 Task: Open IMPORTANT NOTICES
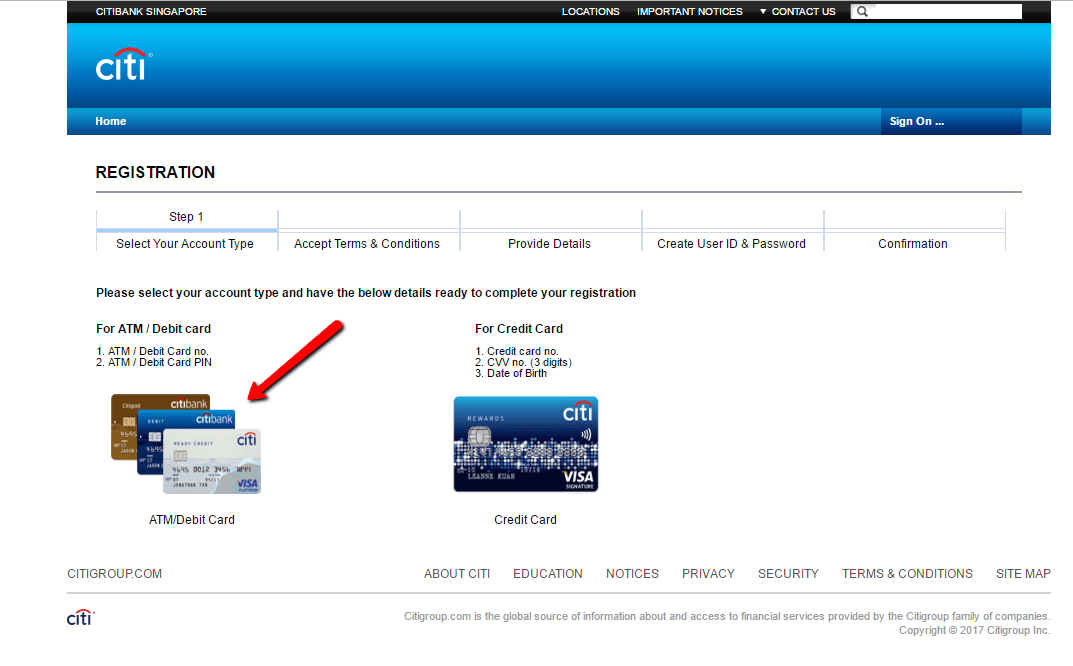[689, 11]
